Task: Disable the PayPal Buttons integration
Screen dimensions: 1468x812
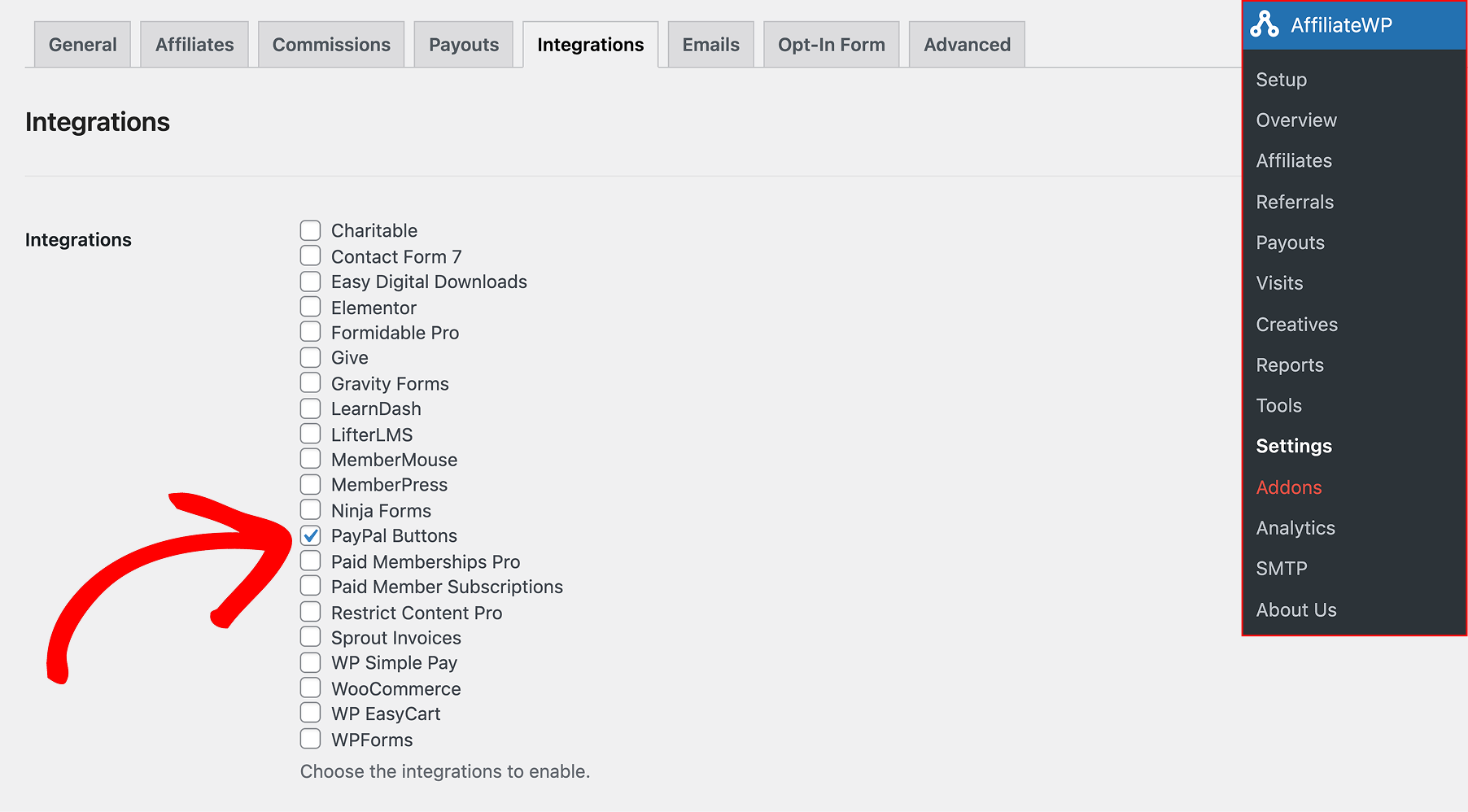Action: 310,535
